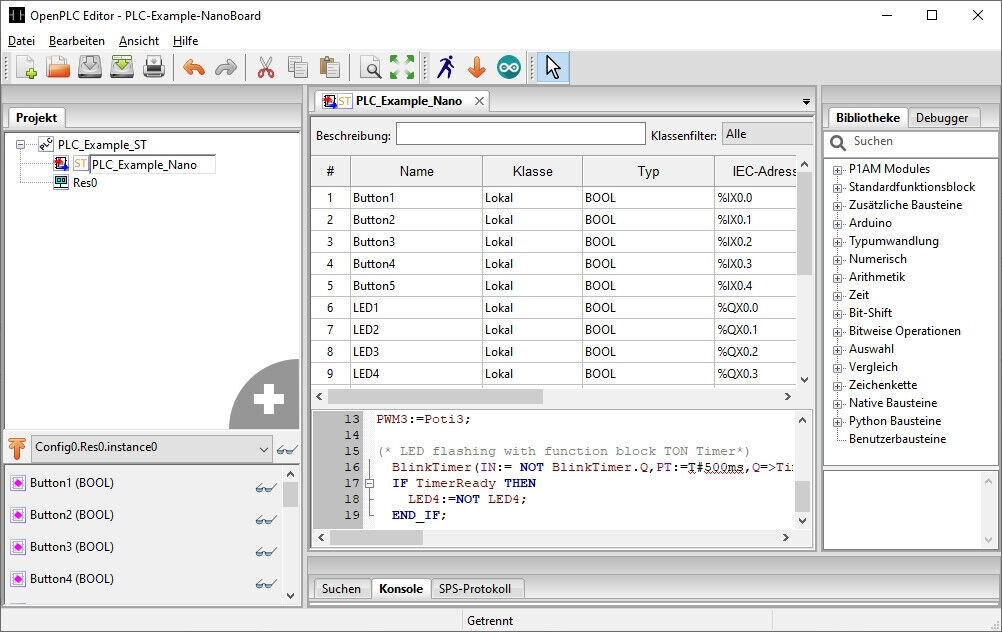Open the editor tab list dropdown arrow

point(806,102)
